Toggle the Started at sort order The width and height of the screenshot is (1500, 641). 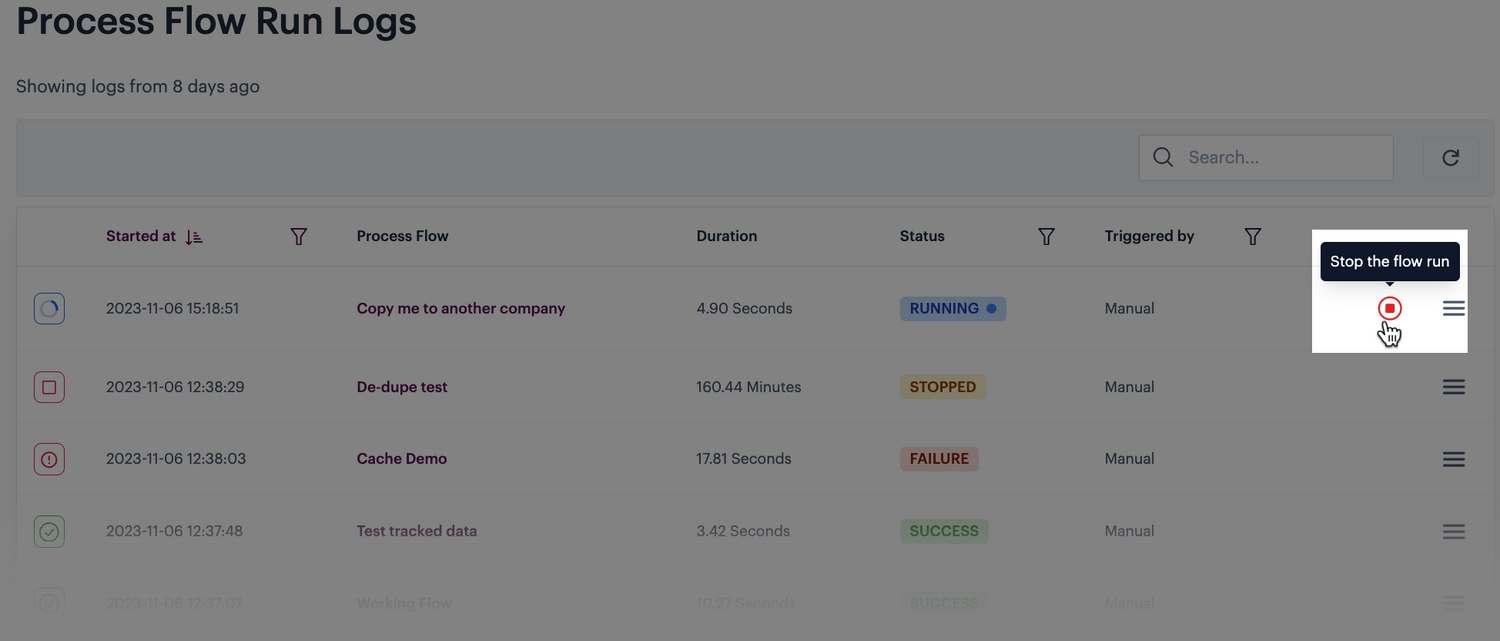point(193,236)
